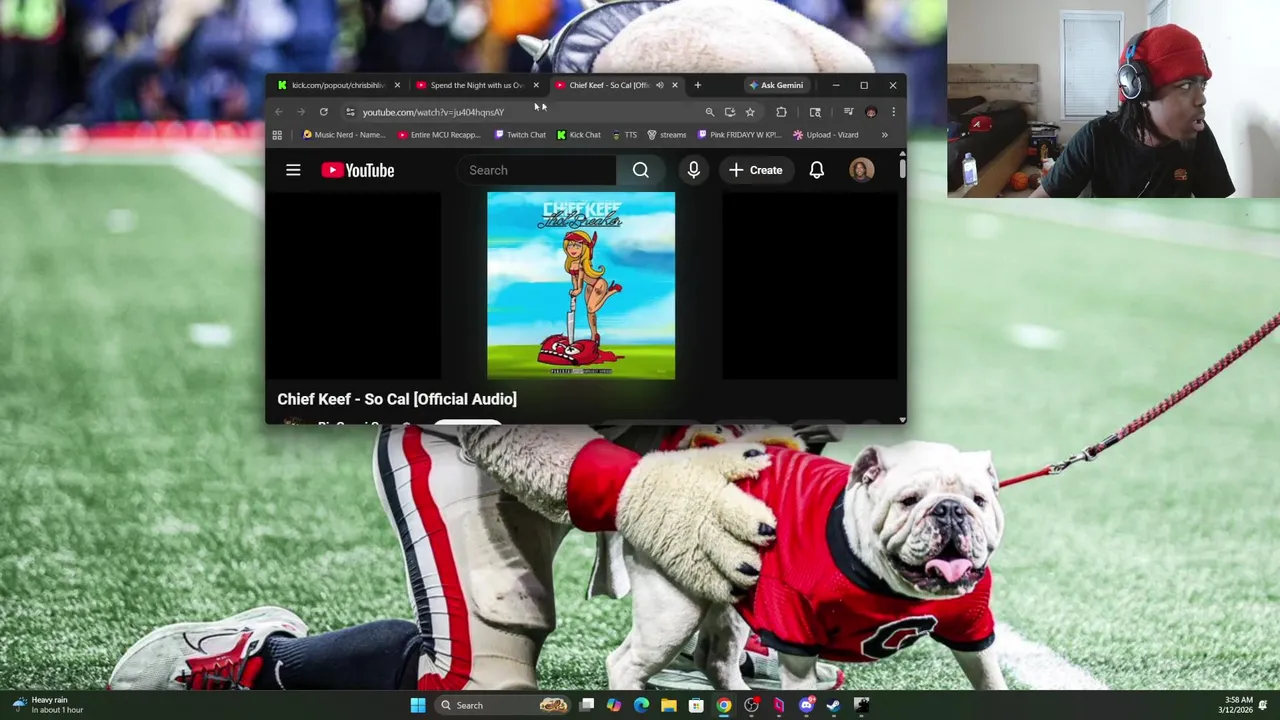This screenshot has width=1280, height=720.
Task: Open the YouTube guide hamburger menu
Action: [293, 170]
